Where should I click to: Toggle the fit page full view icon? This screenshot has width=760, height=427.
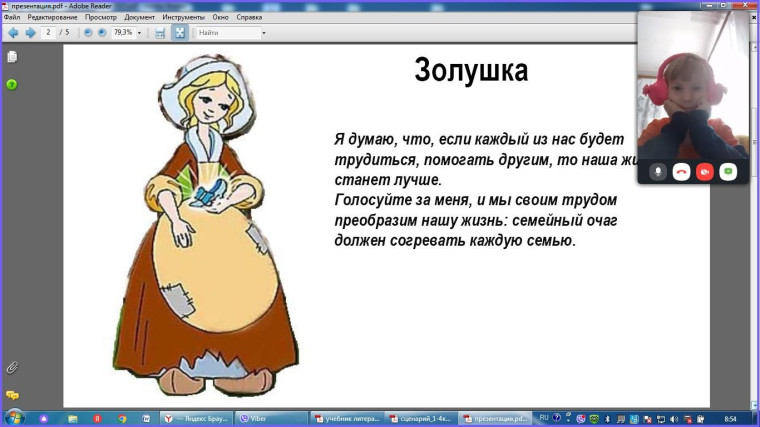(180, 33)
